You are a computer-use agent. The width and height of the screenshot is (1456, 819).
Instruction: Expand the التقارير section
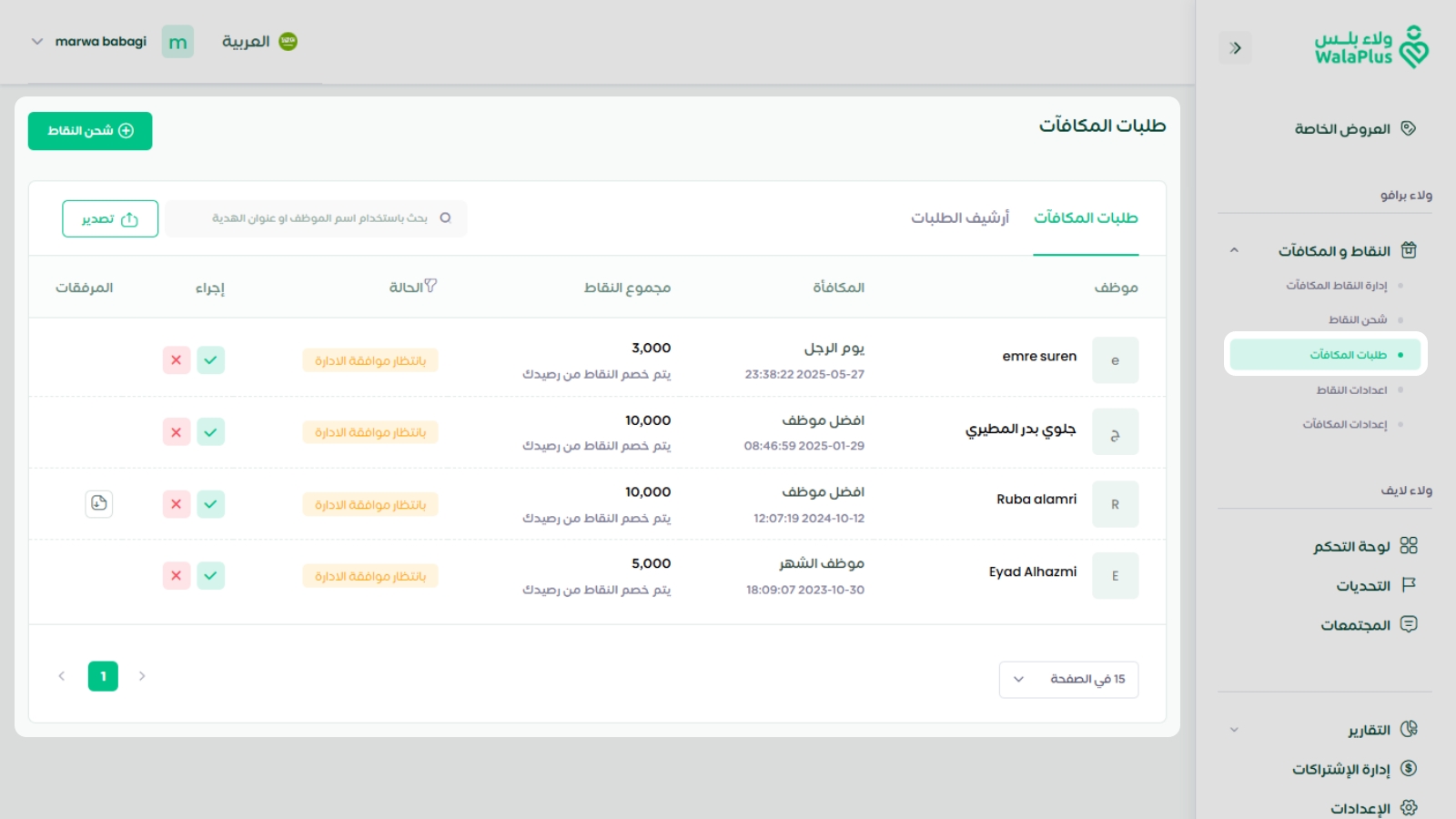tap(1234, 729)
